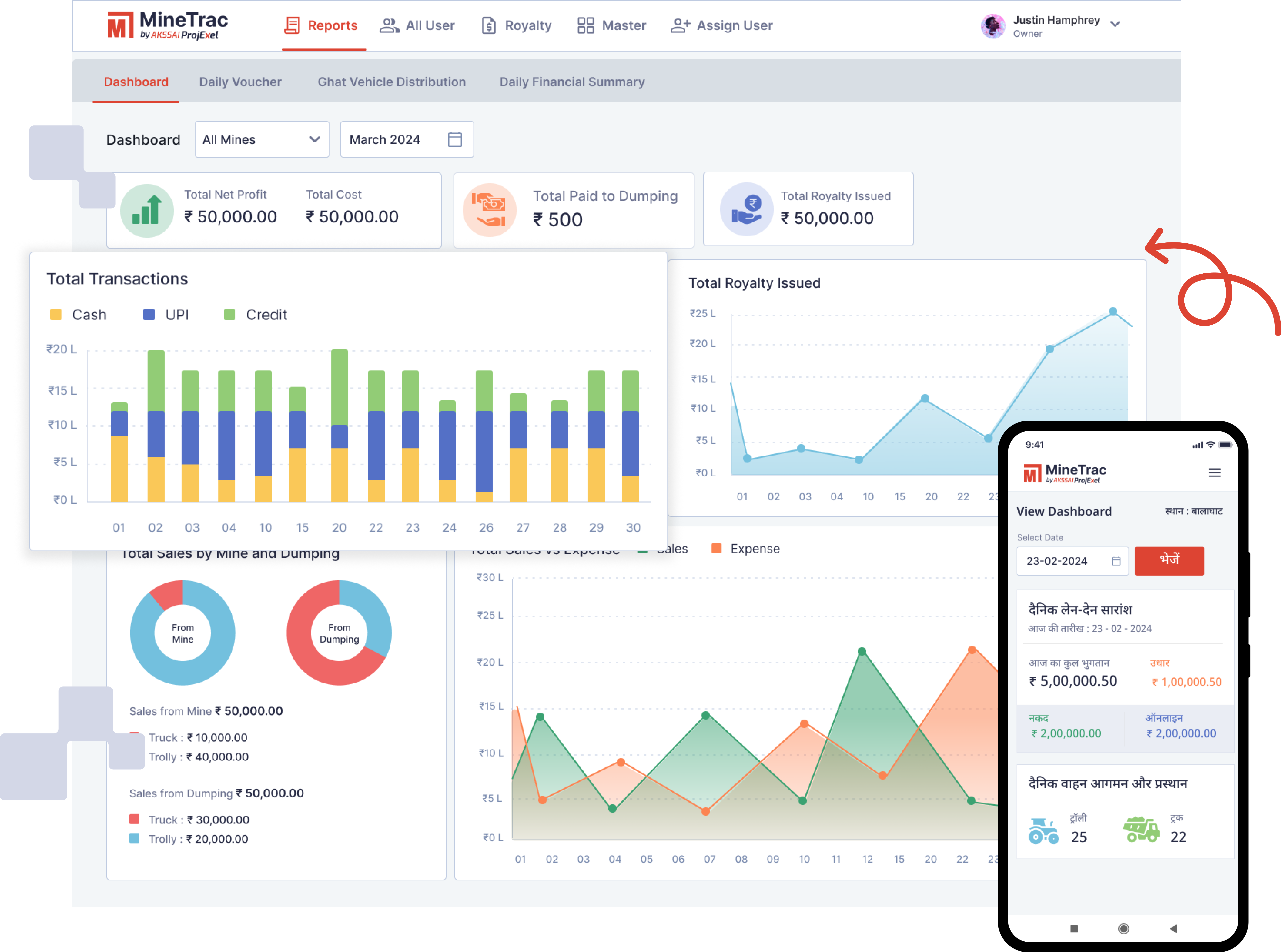Click the peak data point on Total Royalty Issued chart
Image resolution: width=1287 pixels, height=952 pixels.
[1113, 312]
